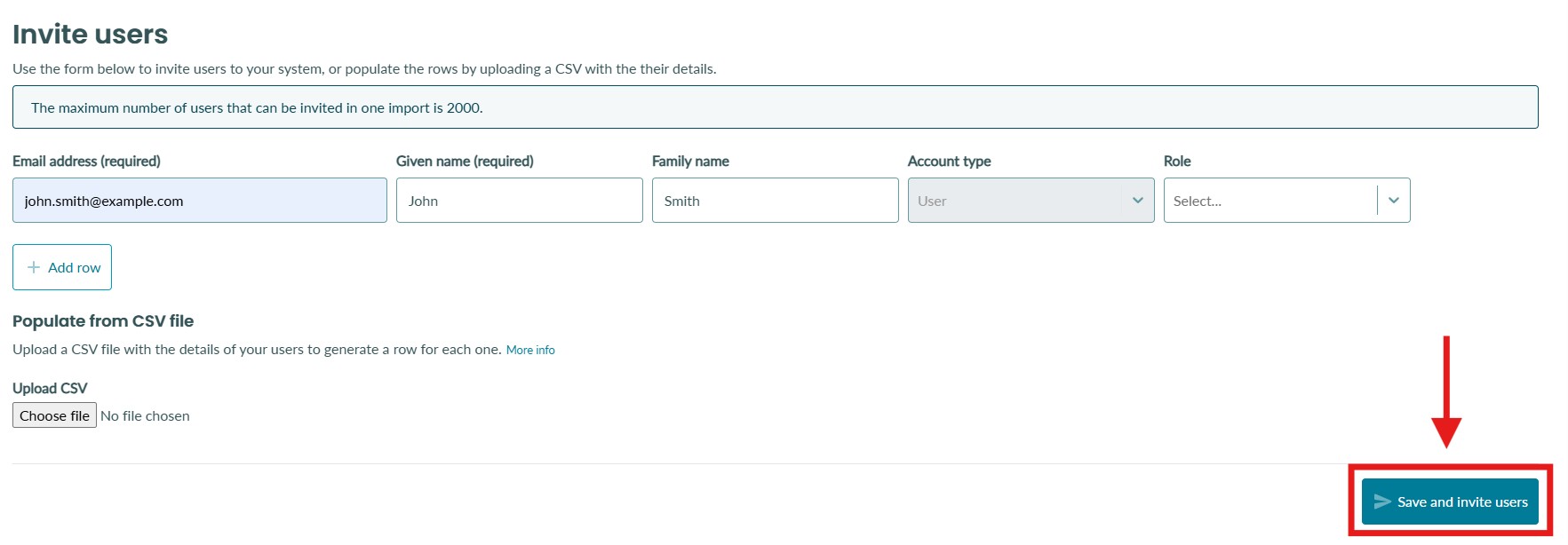Click the Invite users heading
The image size is (1568, 545).
[x=90, y=34]
